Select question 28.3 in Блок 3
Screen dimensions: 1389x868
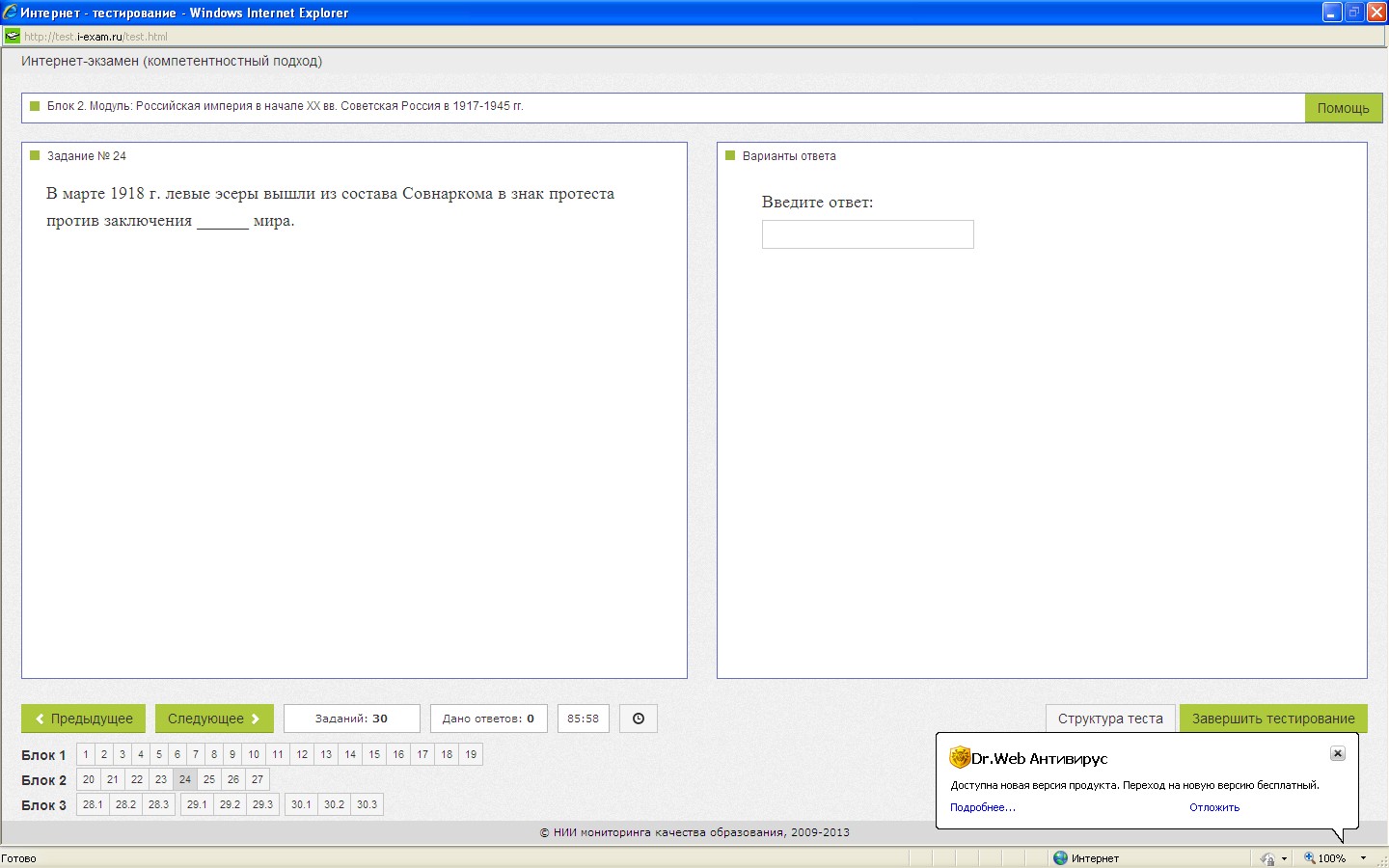pos(158,804)
